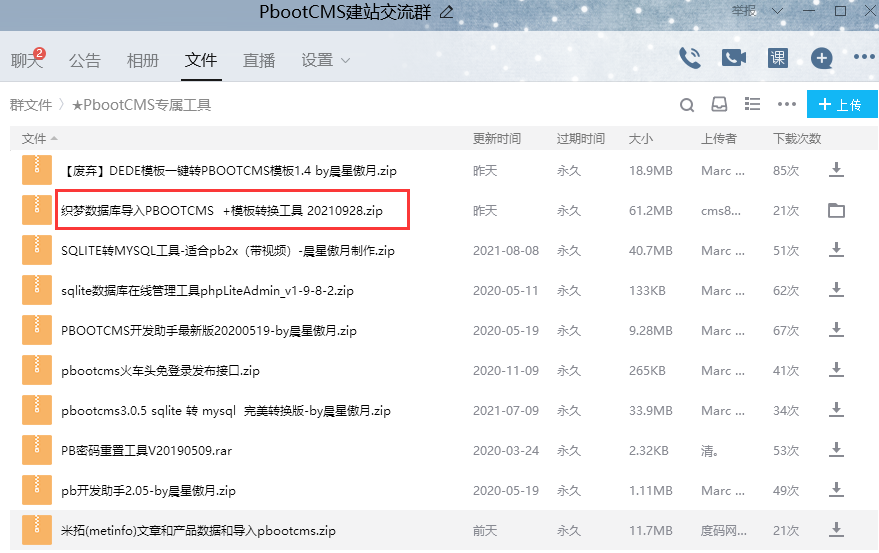879x553 pixels.
Task: Click the 2021-08-08 update date
Action: pos(506,251)
